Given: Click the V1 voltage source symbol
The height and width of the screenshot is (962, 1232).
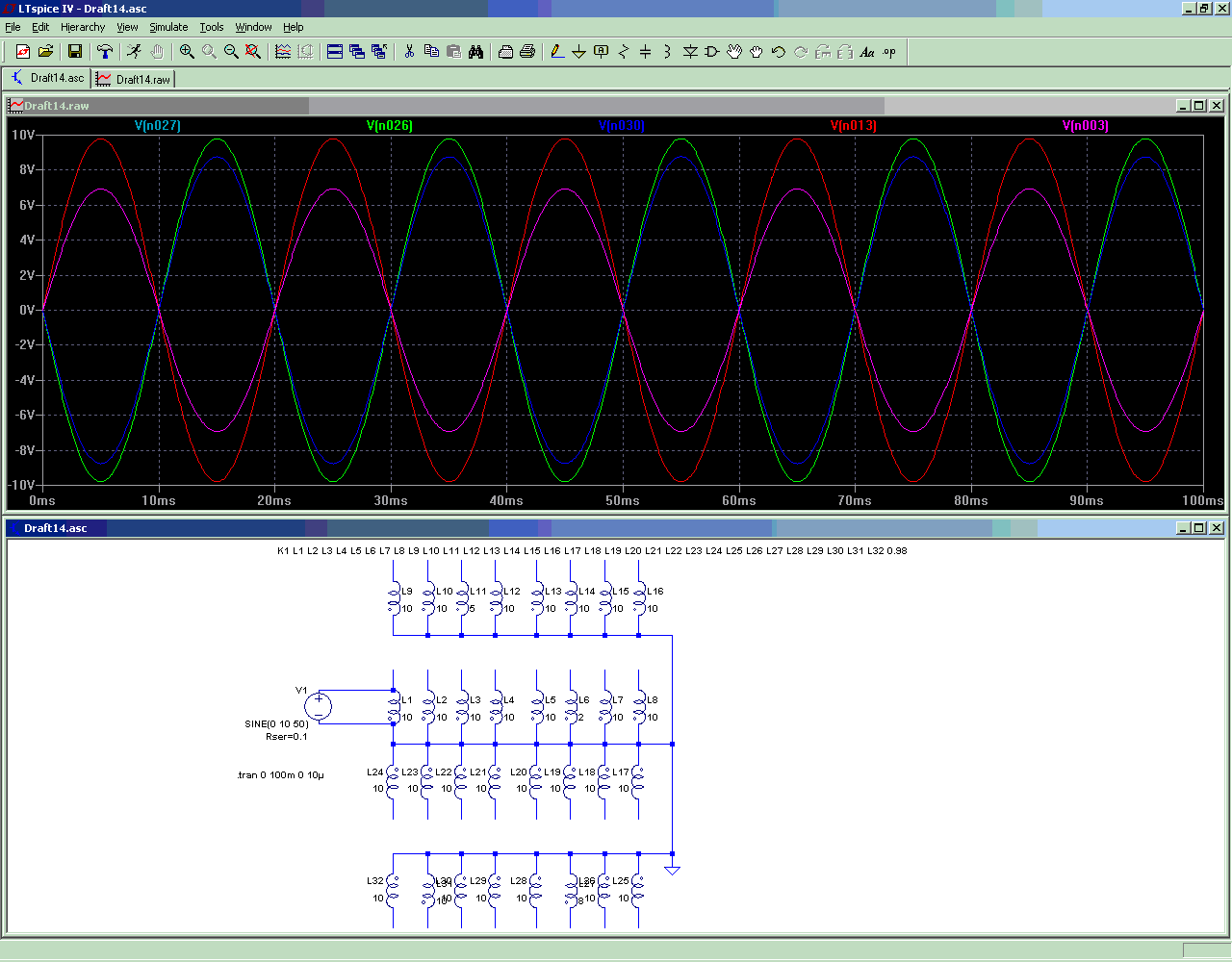Looking at the screenshot, I should click(x=319, y=707).
